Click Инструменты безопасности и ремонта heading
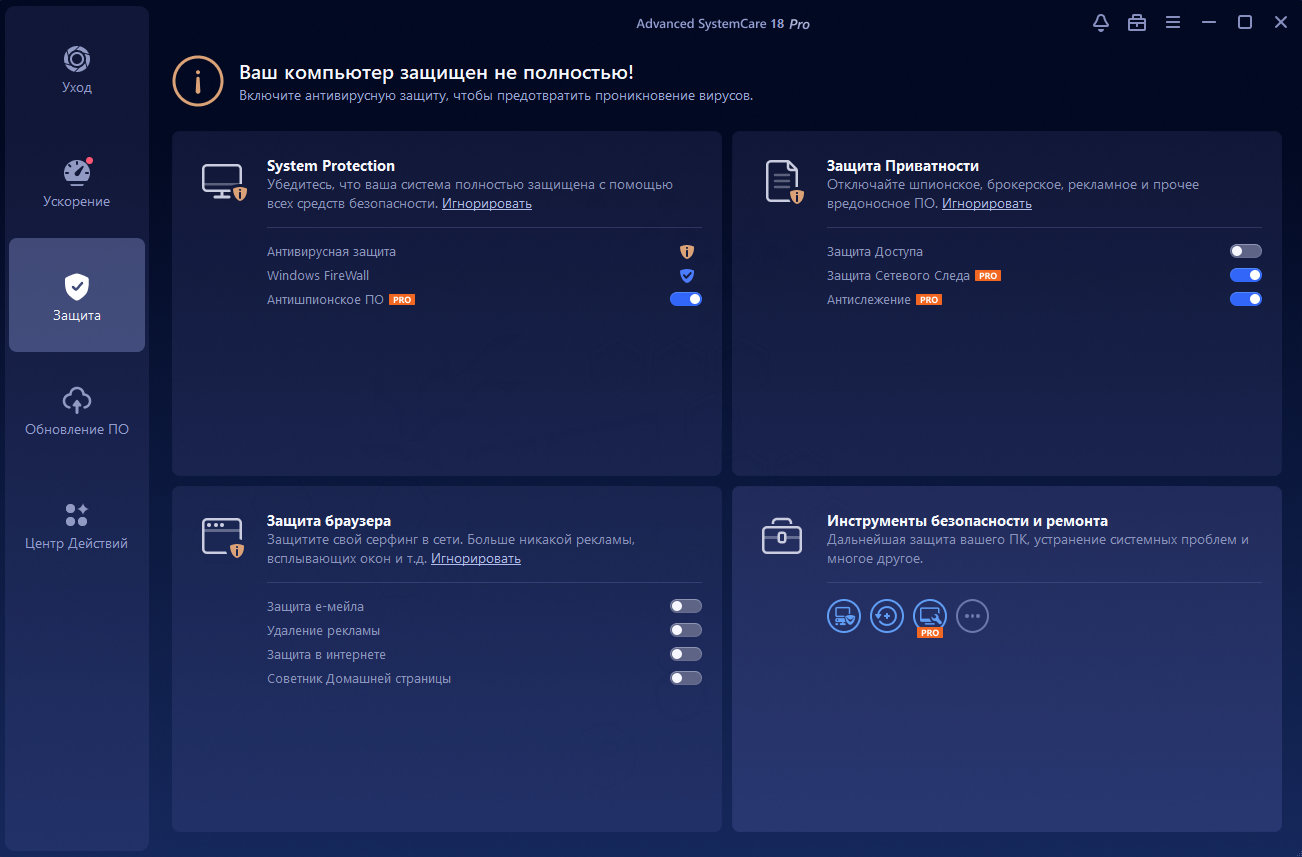The width and height of the screenshot is (1302, 857). pos(967,521)
